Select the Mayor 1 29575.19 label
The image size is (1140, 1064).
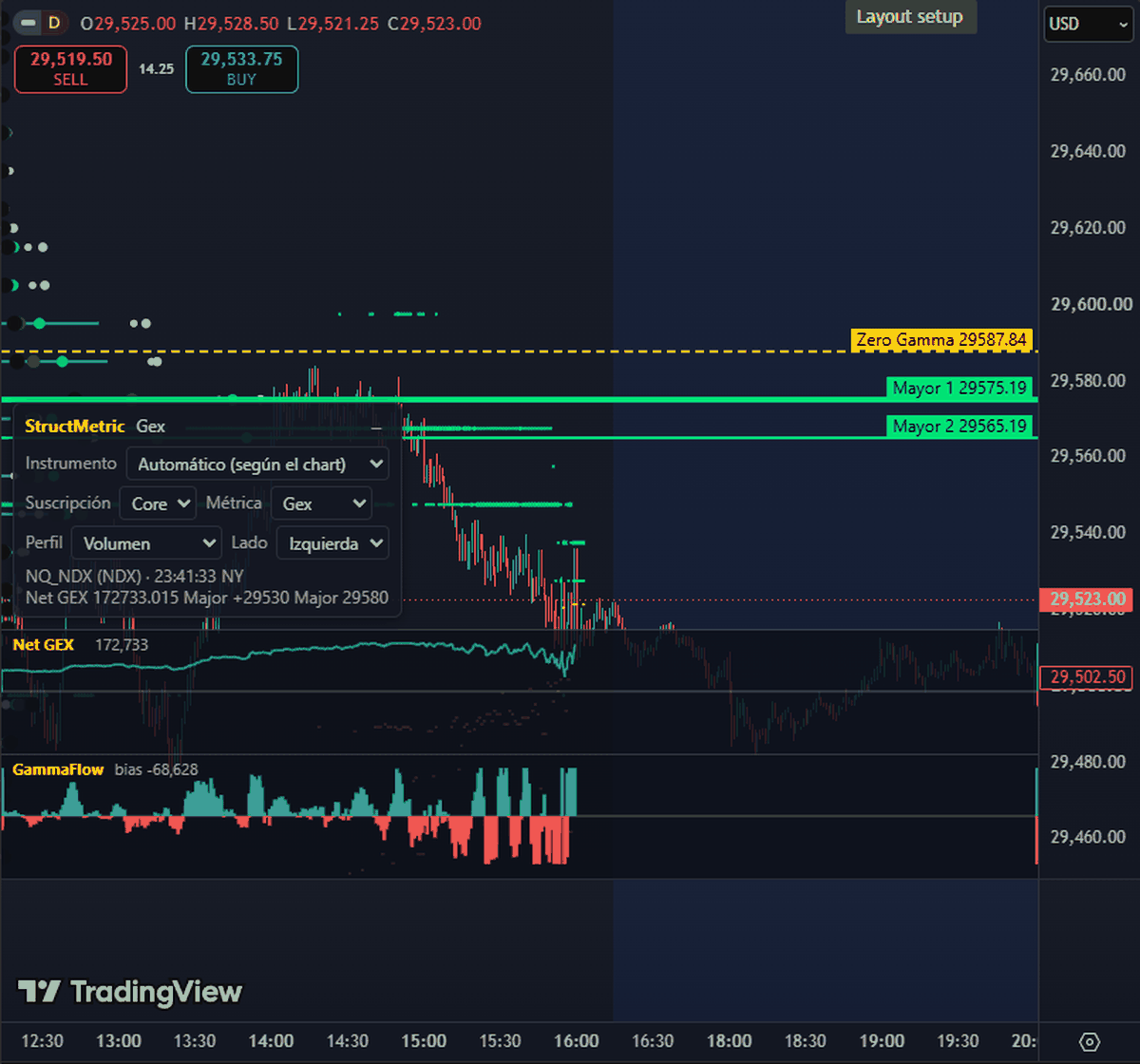(x=959, y=388)
